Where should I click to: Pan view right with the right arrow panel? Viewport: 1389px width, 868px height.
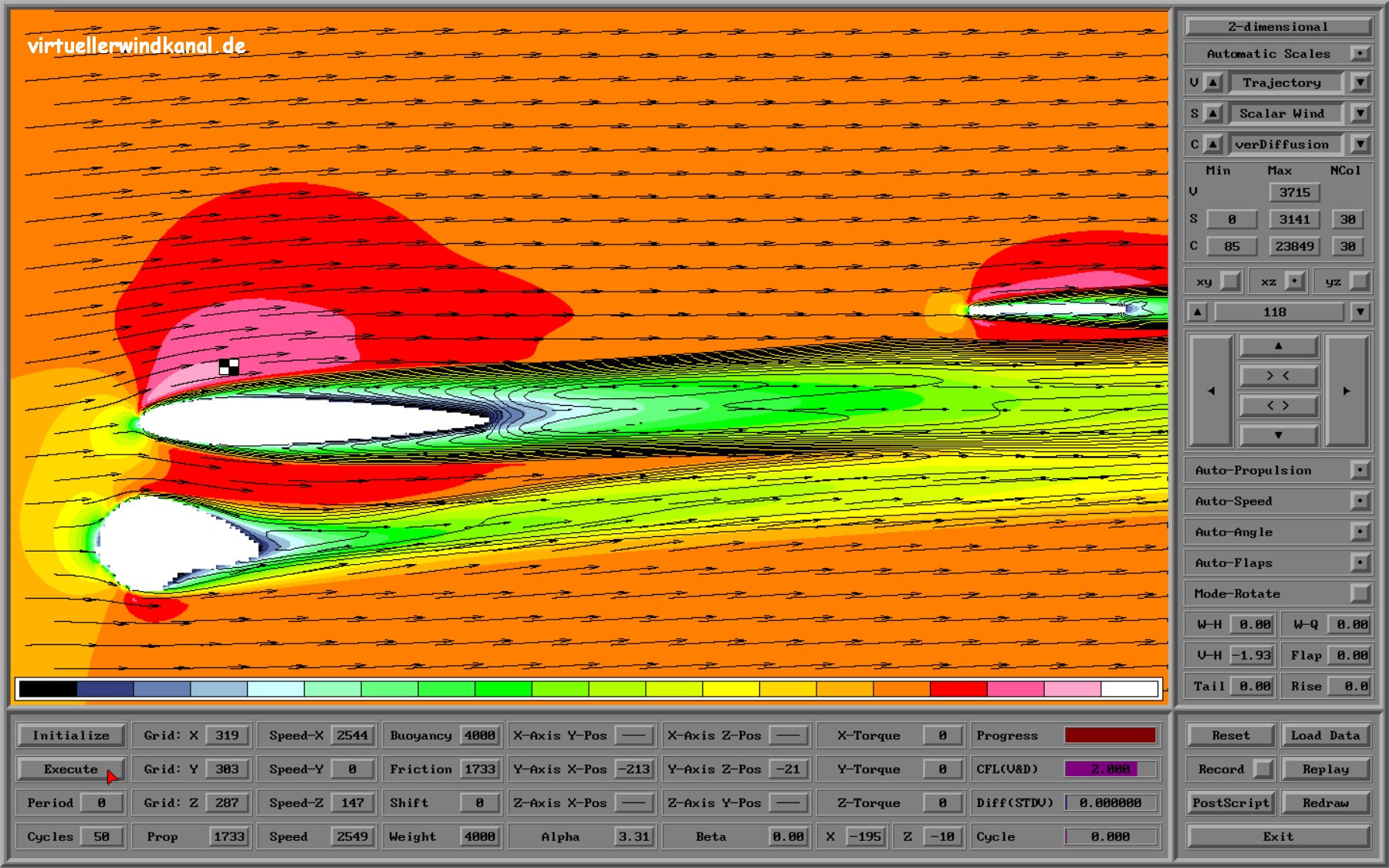coord(1347,390)
